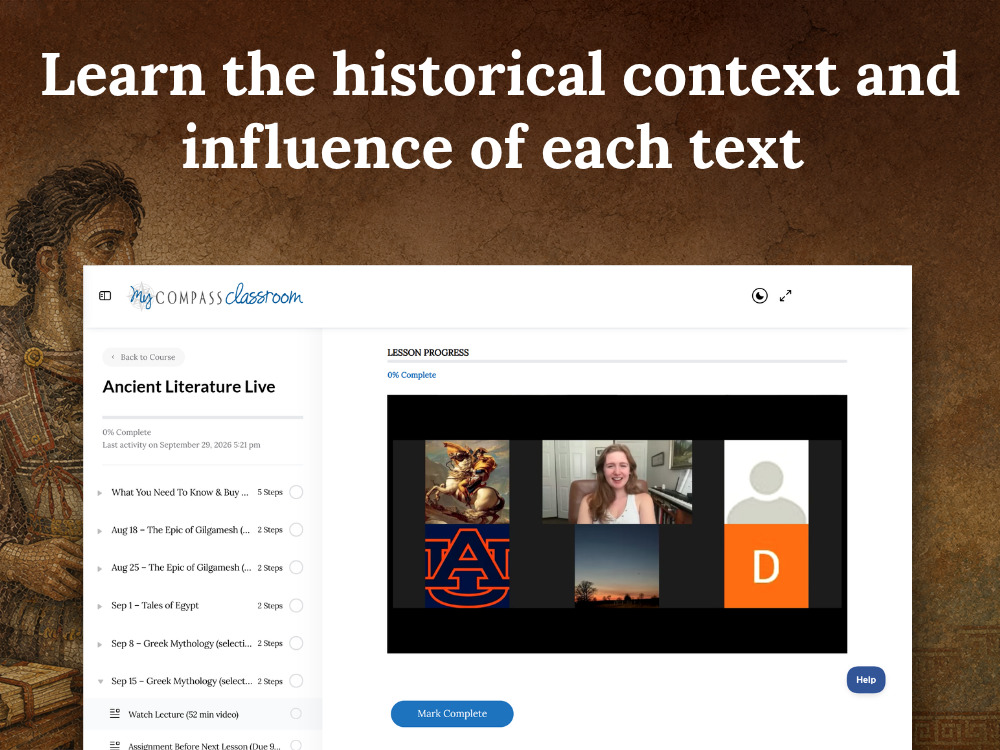1000x750 pixels.
Task: Click the LESSON PROGRESS heading
Action: tap(428, 353)
